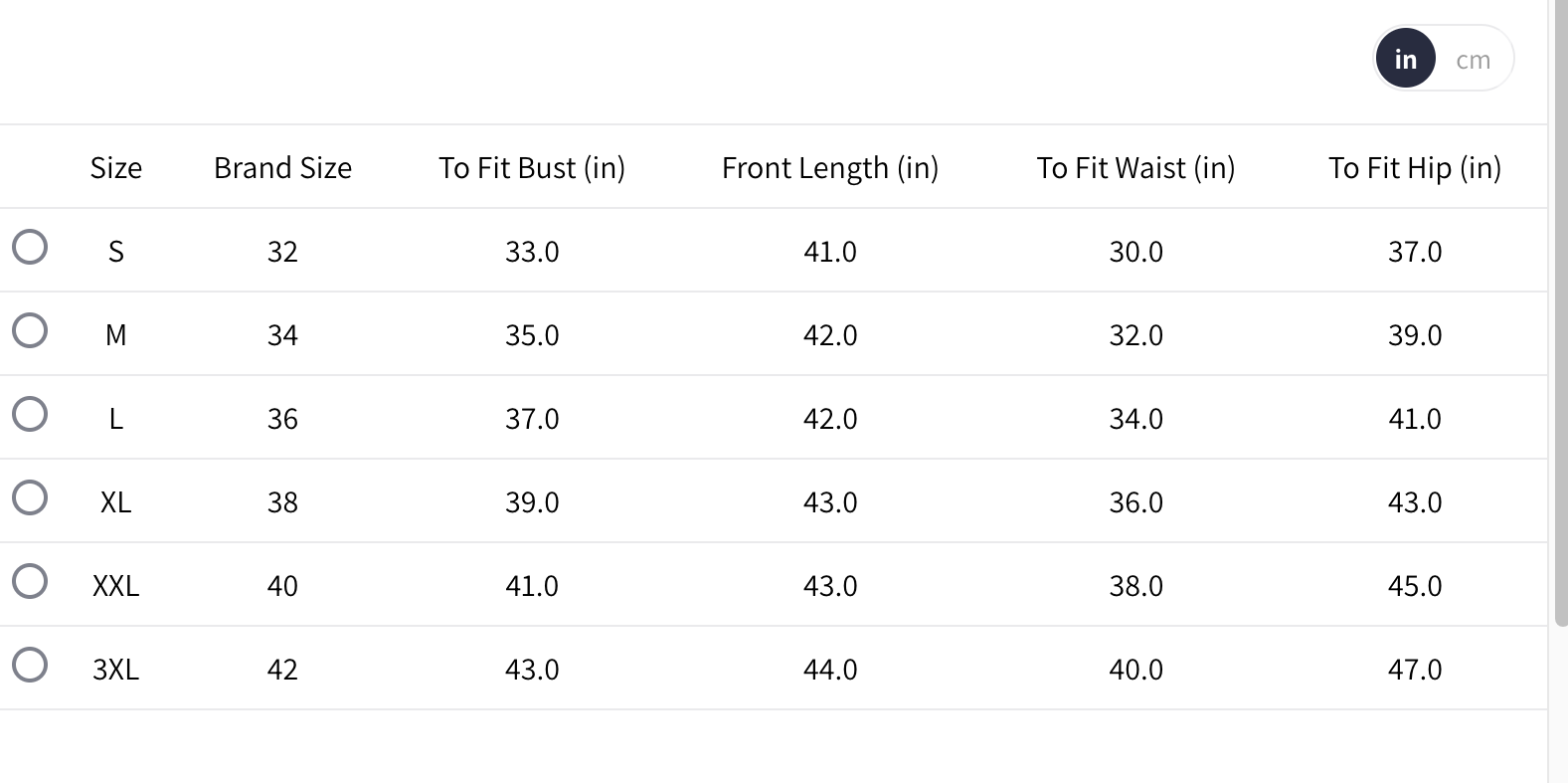Click brand size 32 in the S row
This screenshot has height=783, width=1568.
[x=282, y=252]
